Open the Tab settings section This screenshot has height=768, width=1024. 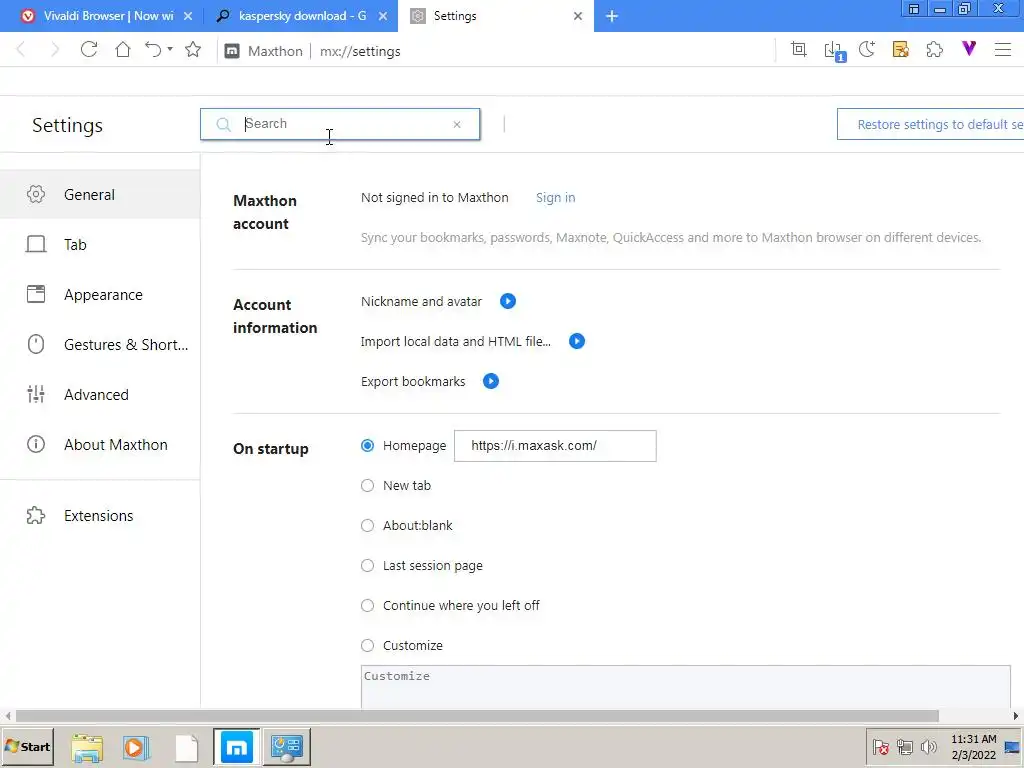pyautogui.click(x=100, y=244)
